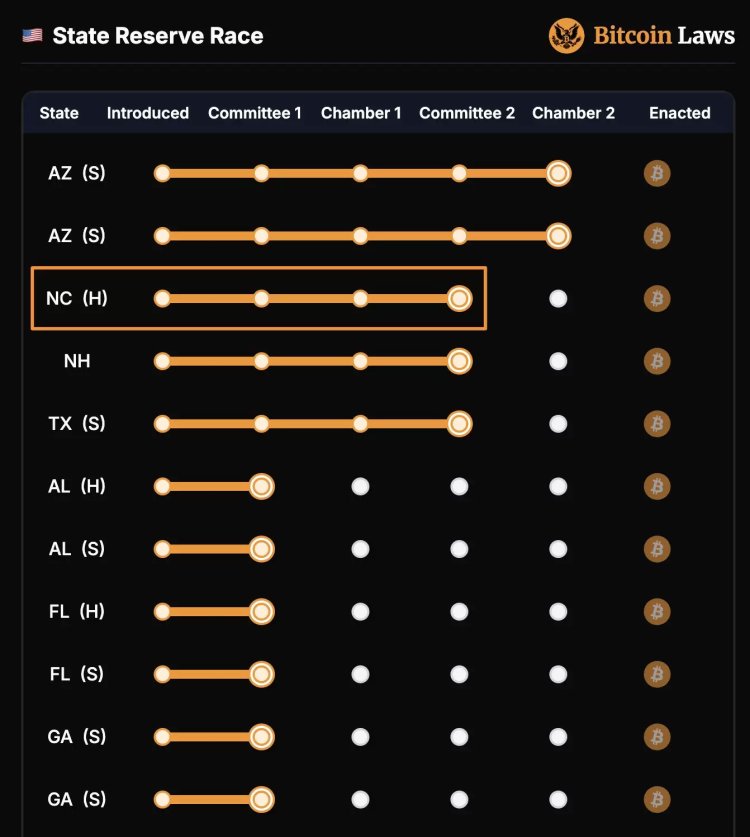Open the Bitcoin Laws text link
The height and width of the screenshot is (837, 750).
point(665,36)
